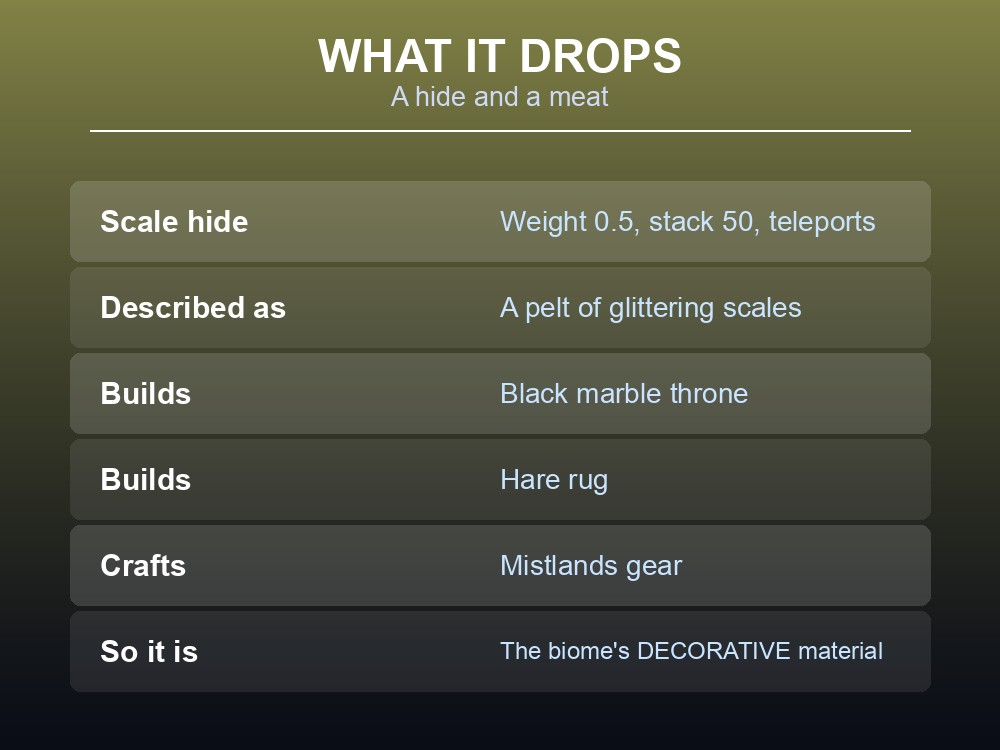The height and width of the screenshot is (750, 1000).
Task: Click the Crafts label
Action: pos(143,566)
